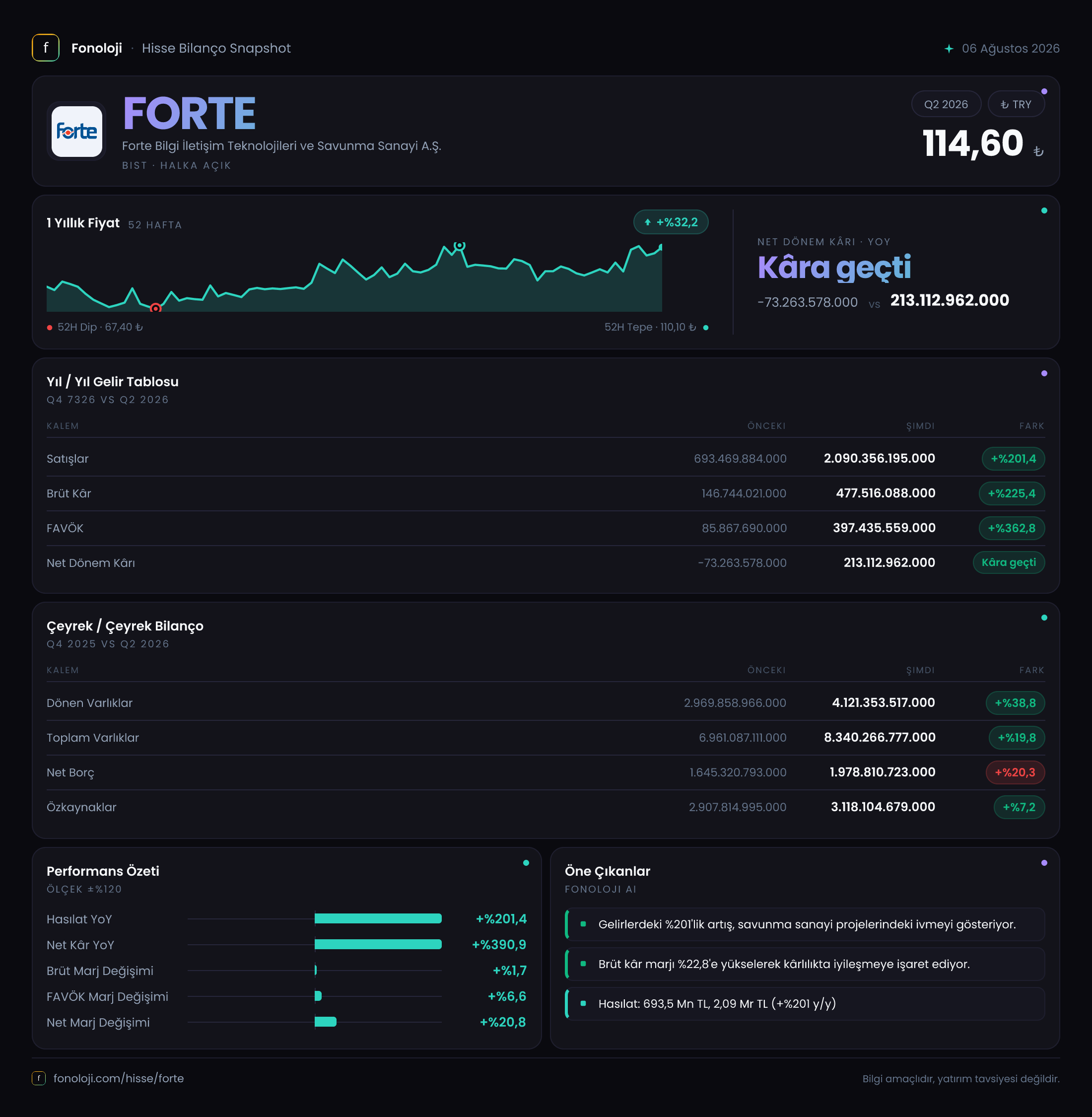Viewport: 1092px width, 1117px height.
Task: Click the large 'Kâra geçti' heading
Action: [834, 268]
